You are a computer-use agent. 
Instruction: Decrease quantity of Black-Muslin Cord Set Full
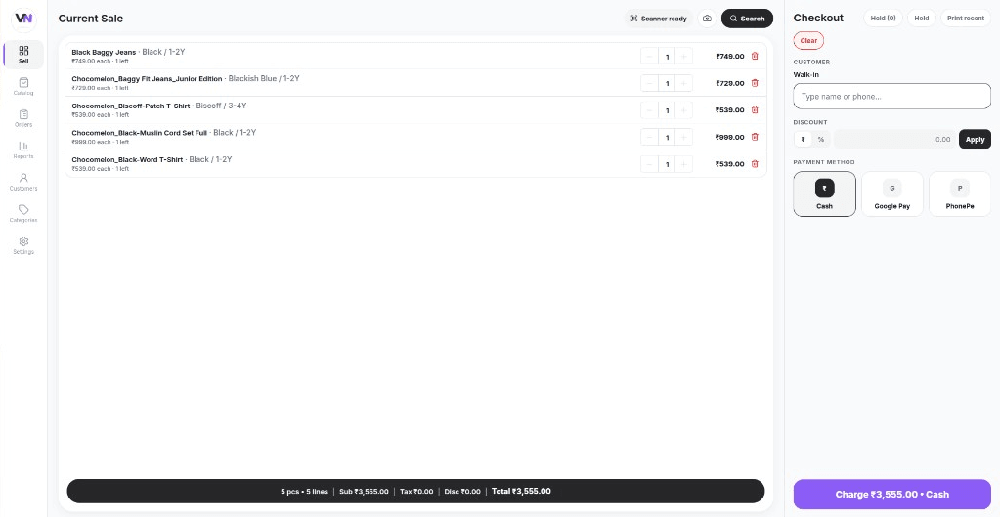click(x=649, y=138)
